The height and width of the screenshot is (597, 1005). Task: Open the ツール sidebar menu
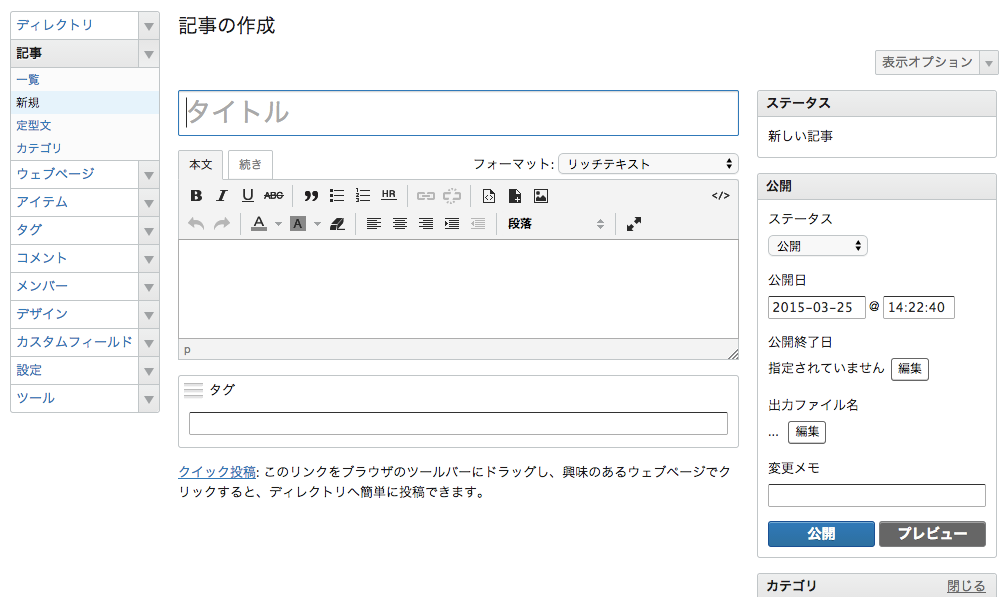tap(35, 398)
